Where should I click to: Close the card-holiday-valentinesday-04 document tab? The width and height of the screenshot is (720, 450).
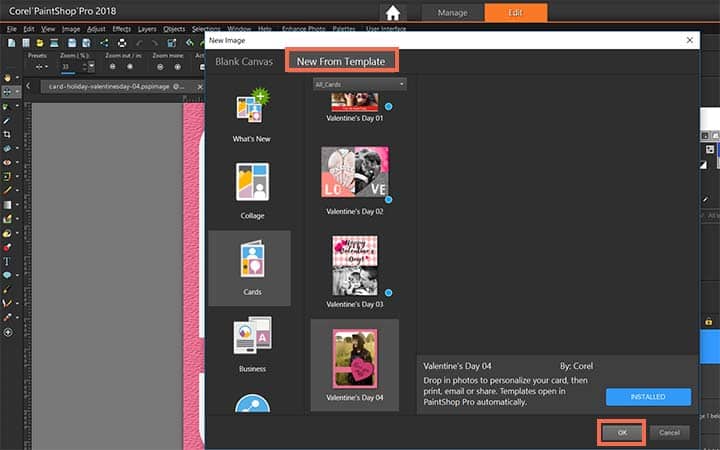pyautogui.click(x=200, y=86)
